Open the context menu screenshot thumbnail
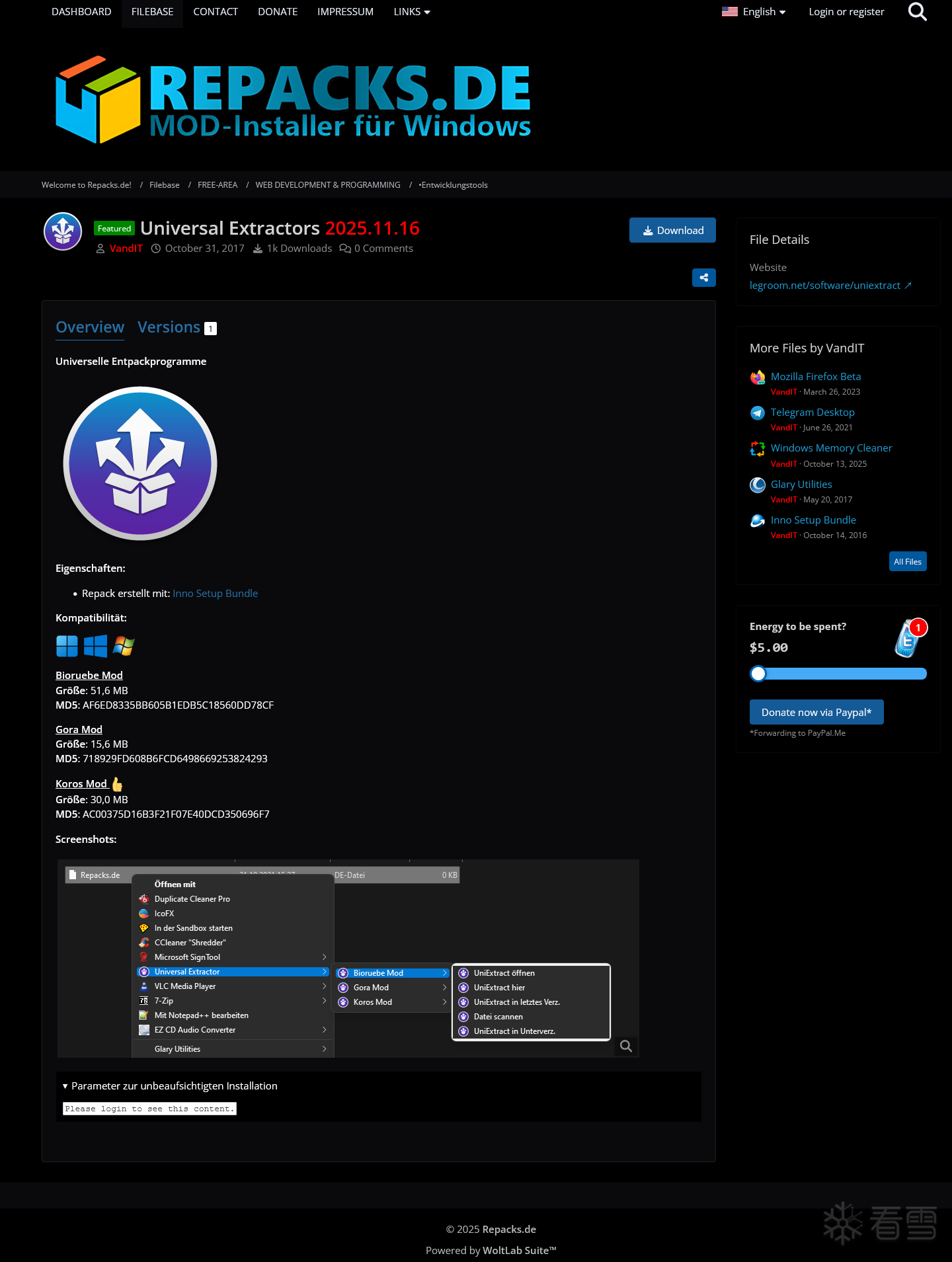This screenshot has width=952, height=1262. [348, 959]
